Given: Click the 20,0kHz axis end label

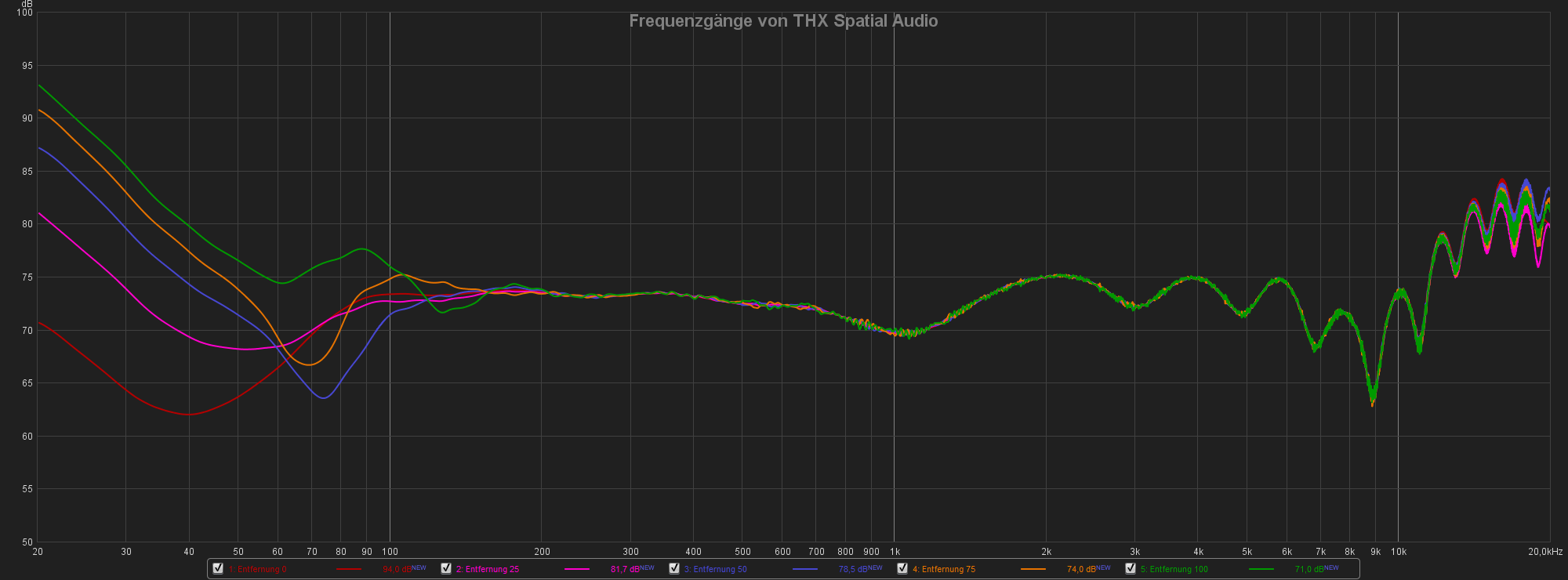Looking at the screenshot, I should coord(1545,552).
